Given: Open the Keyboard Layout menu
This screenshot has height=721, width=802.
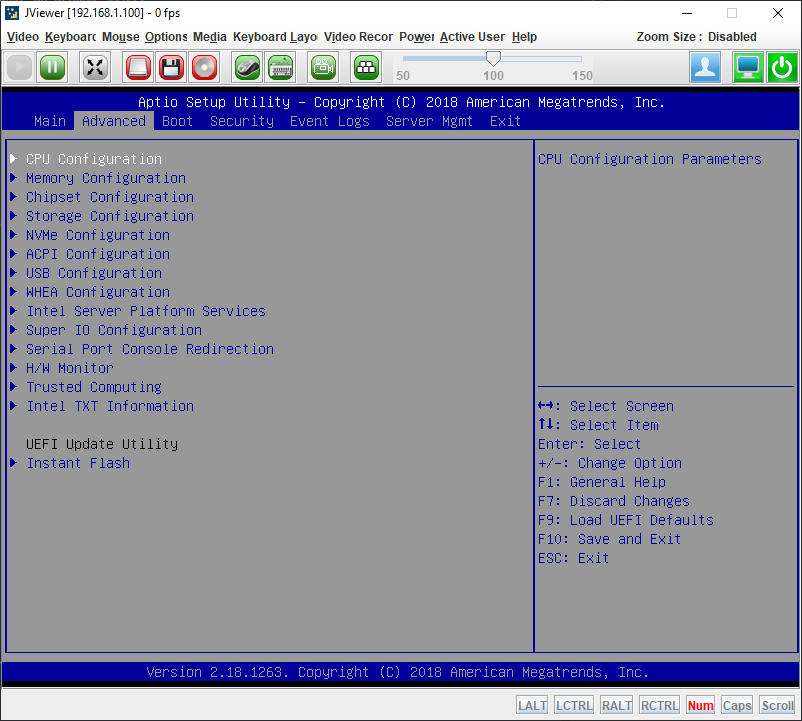Looking at the screenshot, I should [275, 37].
